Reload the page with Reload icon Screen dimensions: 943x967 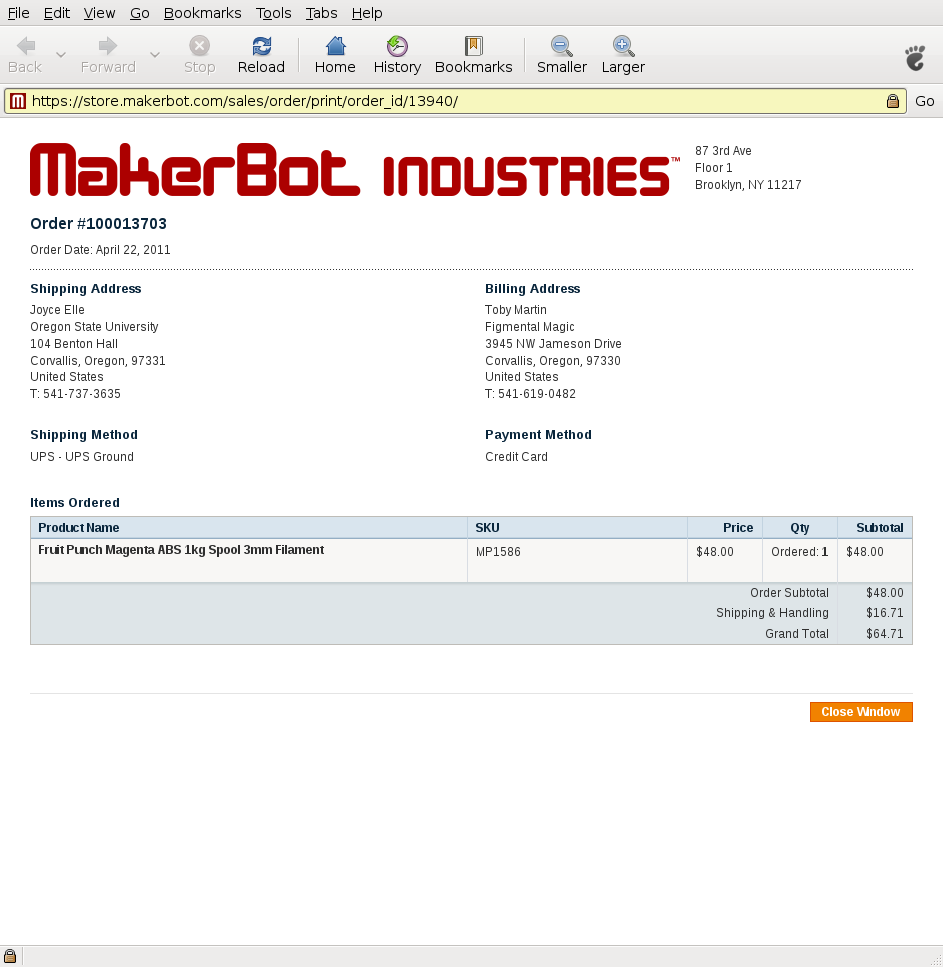261,46
